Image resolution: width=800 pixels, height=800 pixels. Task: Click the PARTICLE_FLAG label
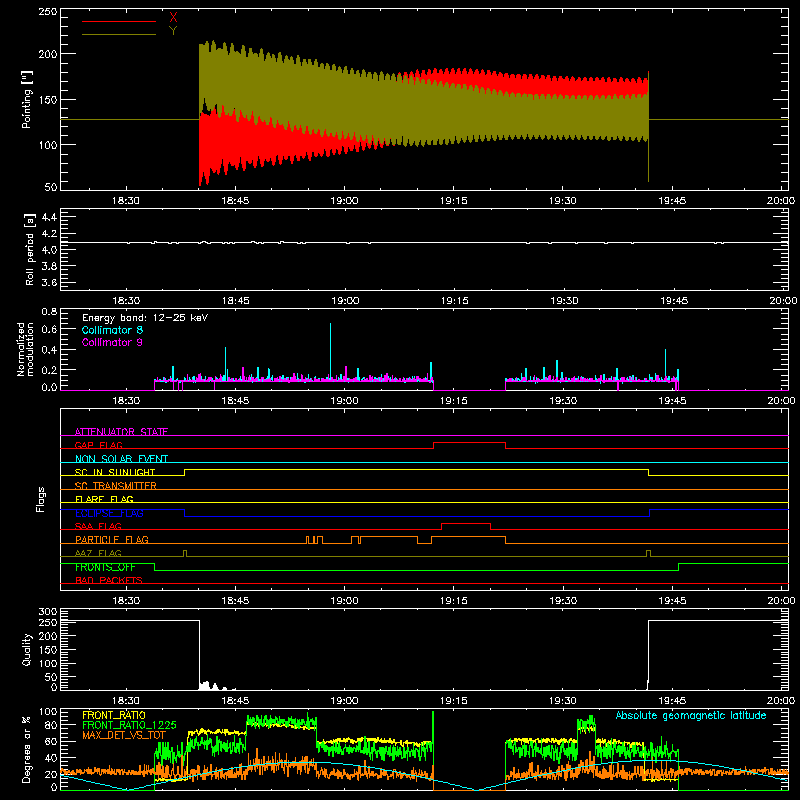pyautogui.click(x=112, y=539)
